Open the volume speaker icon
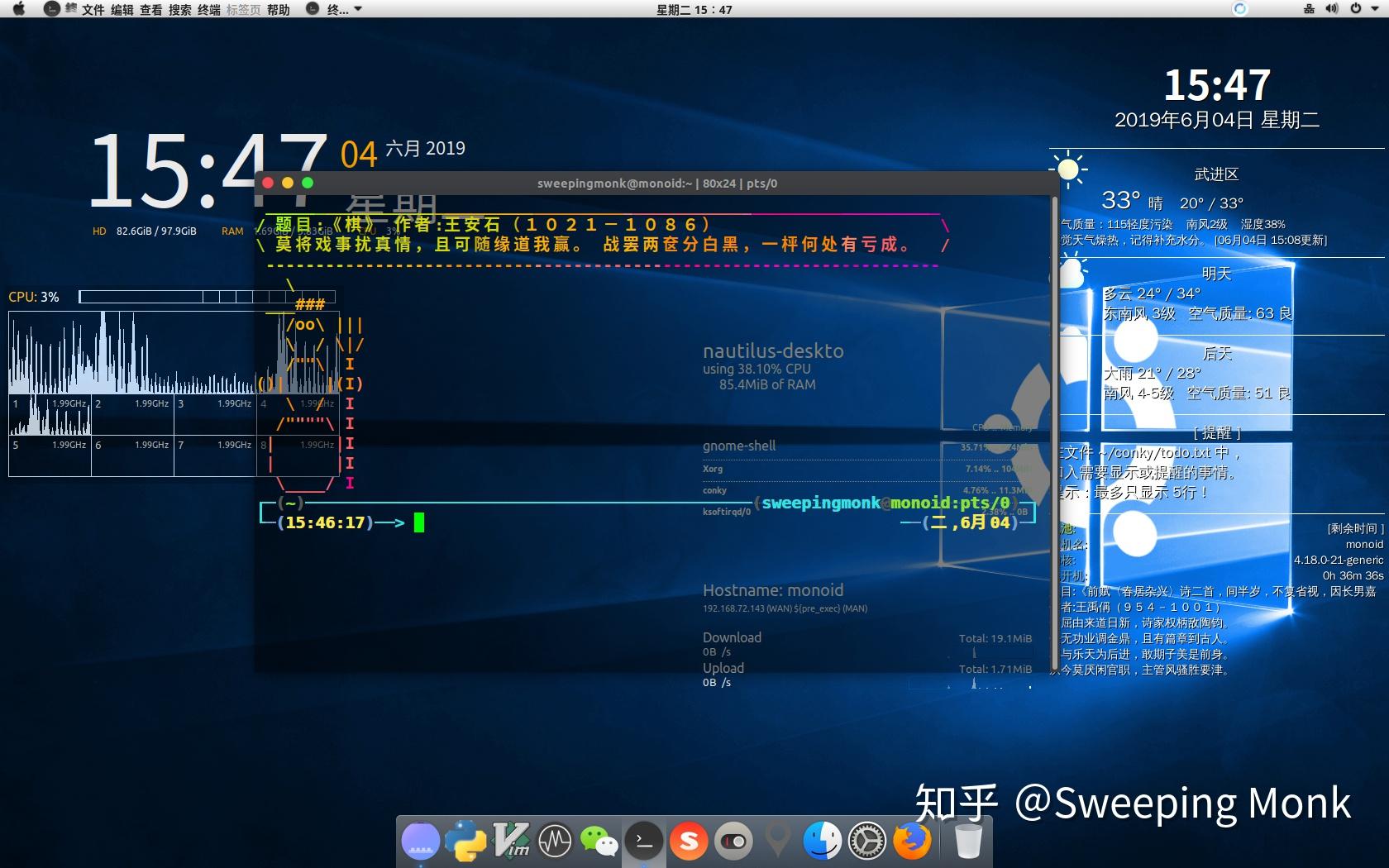Screen dimensions: 1389x868 pos(1331,9)
